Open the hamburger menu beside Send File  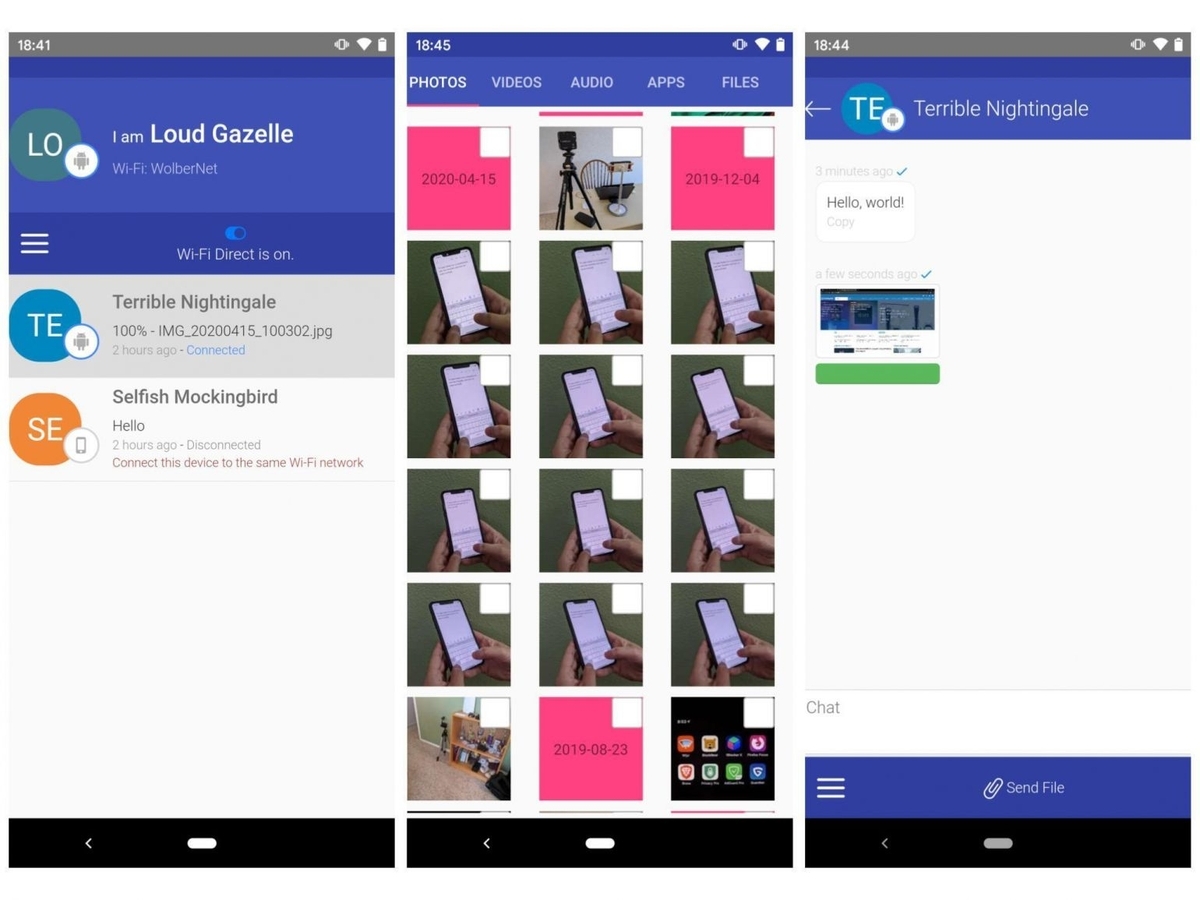831,788
